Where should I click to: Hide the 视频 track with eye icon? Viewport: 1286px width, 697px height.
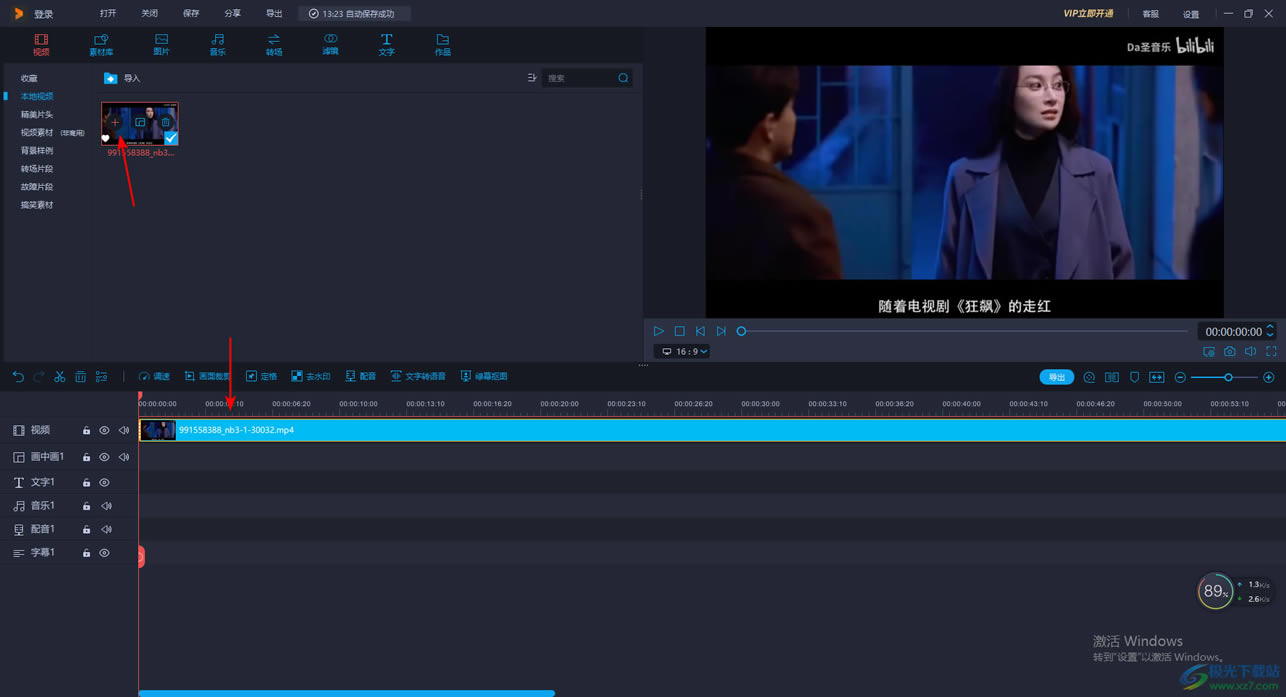[104, 430]
